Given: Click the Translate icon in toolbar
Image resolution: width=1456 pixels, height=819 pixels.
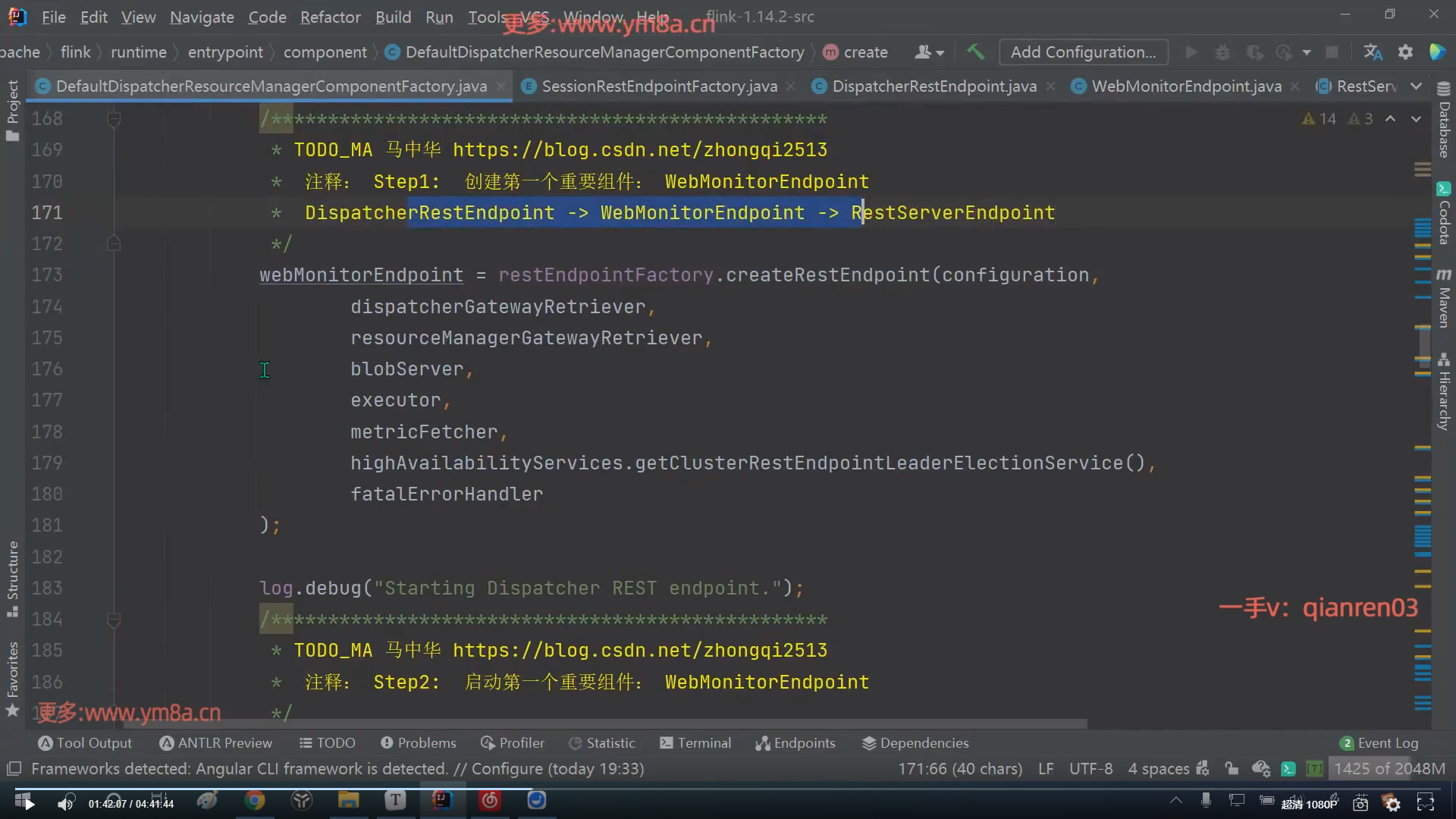Looking at the screenshot, I should tap(1373, 52).
